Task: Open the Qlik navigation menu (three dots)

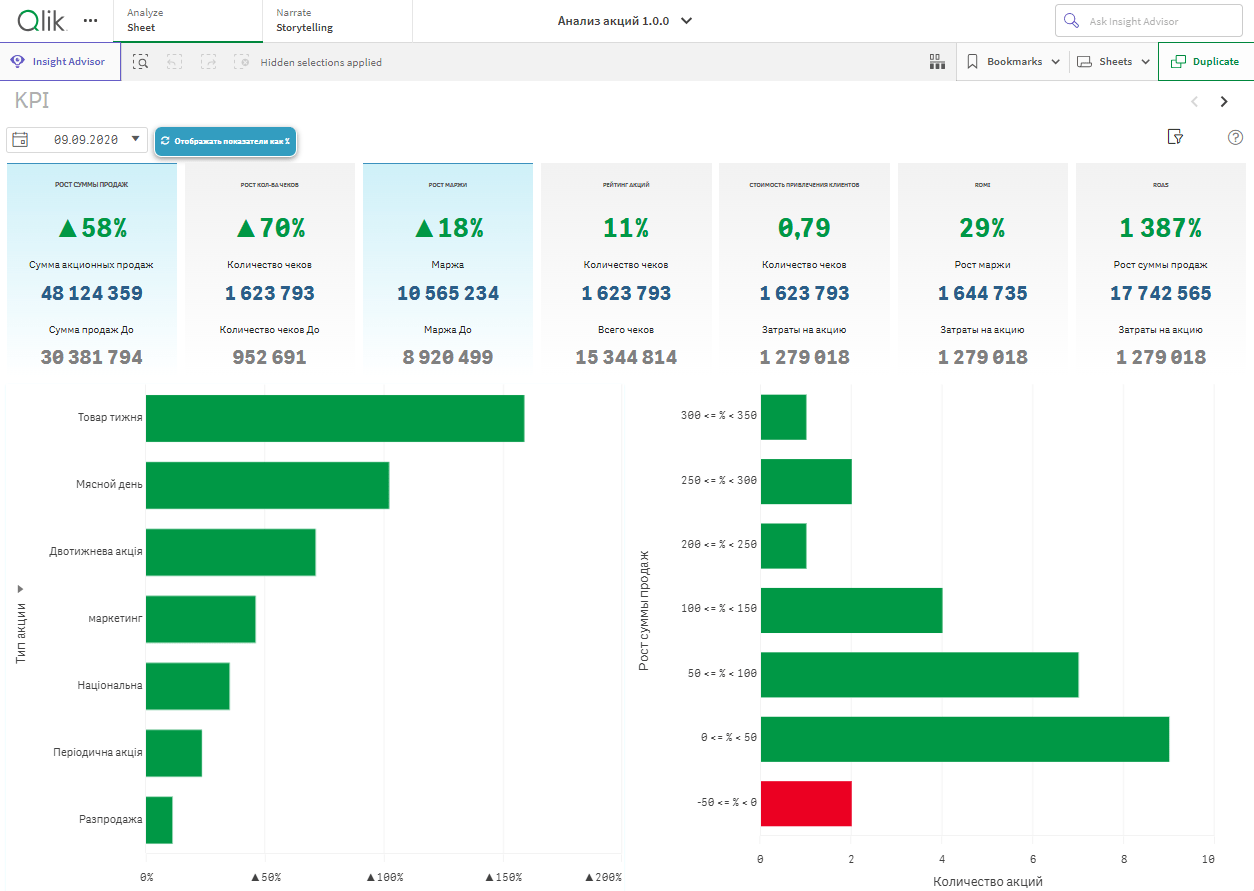Action: 91,20
